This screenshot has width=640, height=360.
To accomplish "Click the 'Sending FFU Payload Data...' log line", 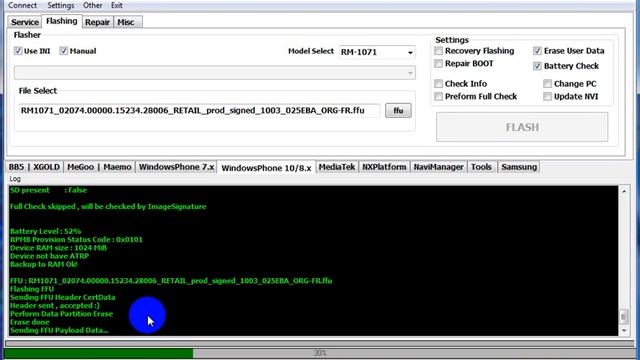I will click(59, 330).
